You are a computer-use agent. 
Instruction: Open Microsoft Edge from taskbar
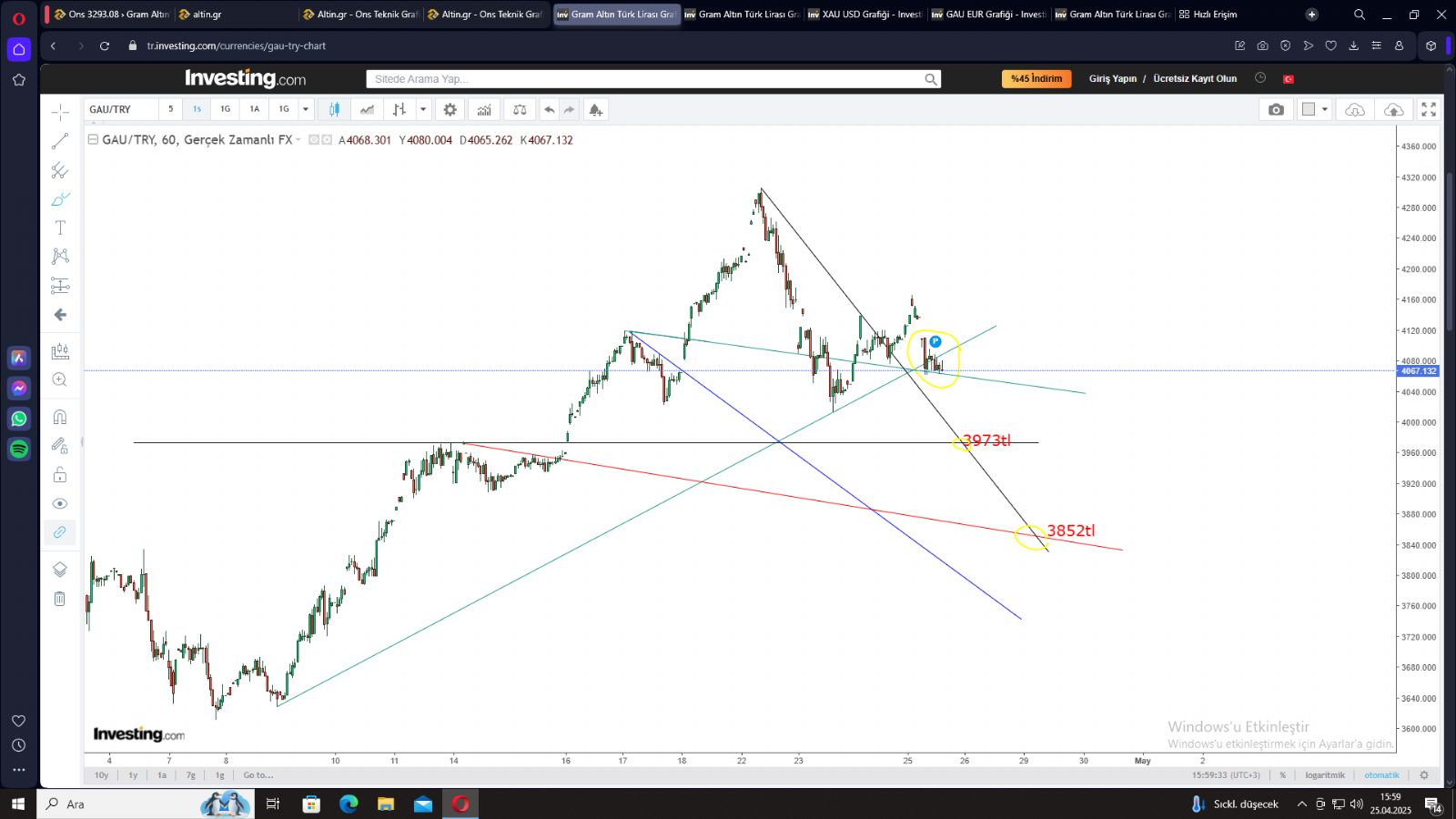click(349, 804)
